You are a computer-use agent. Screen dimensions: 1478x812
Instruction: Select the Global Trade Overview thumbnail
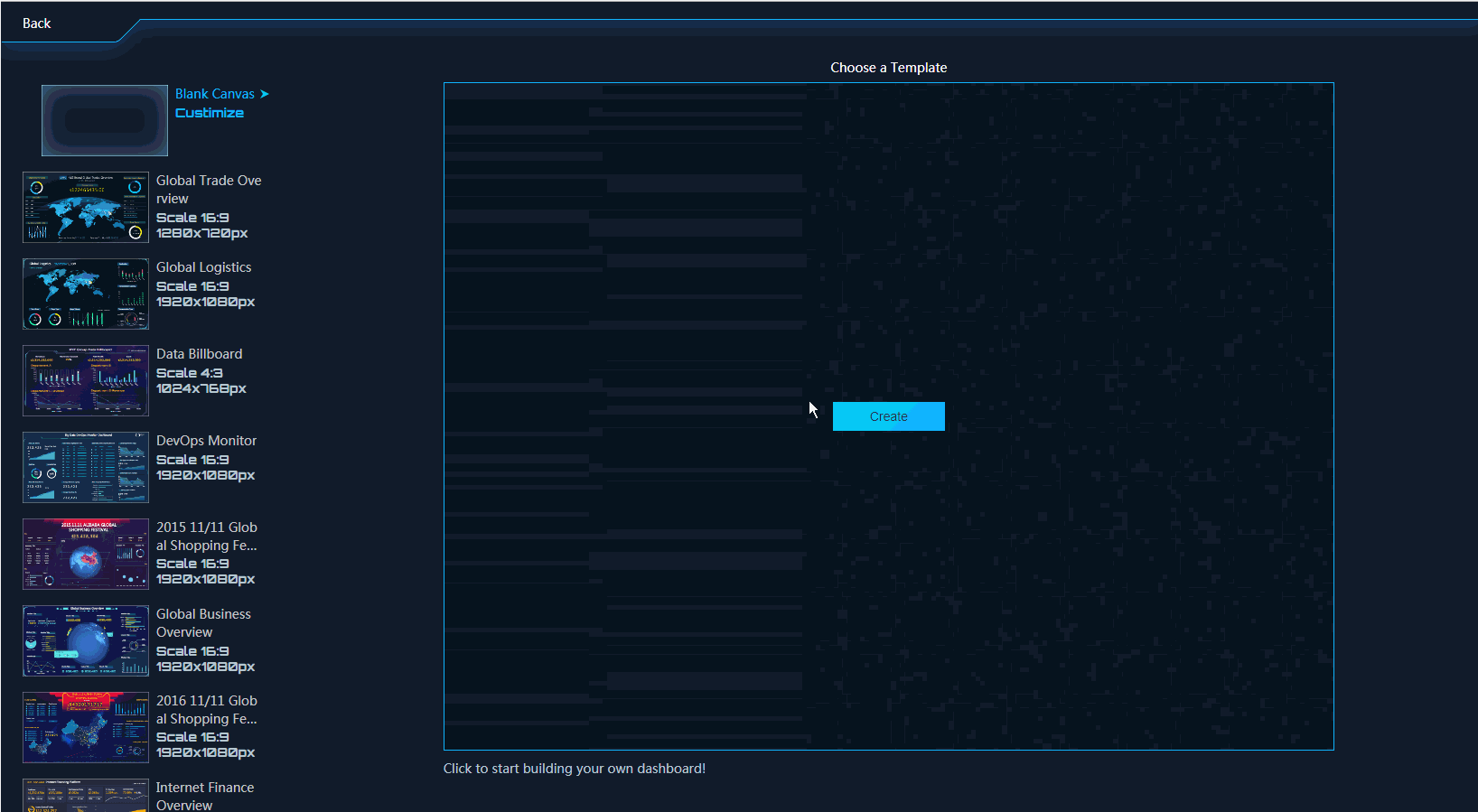[86, 208]
